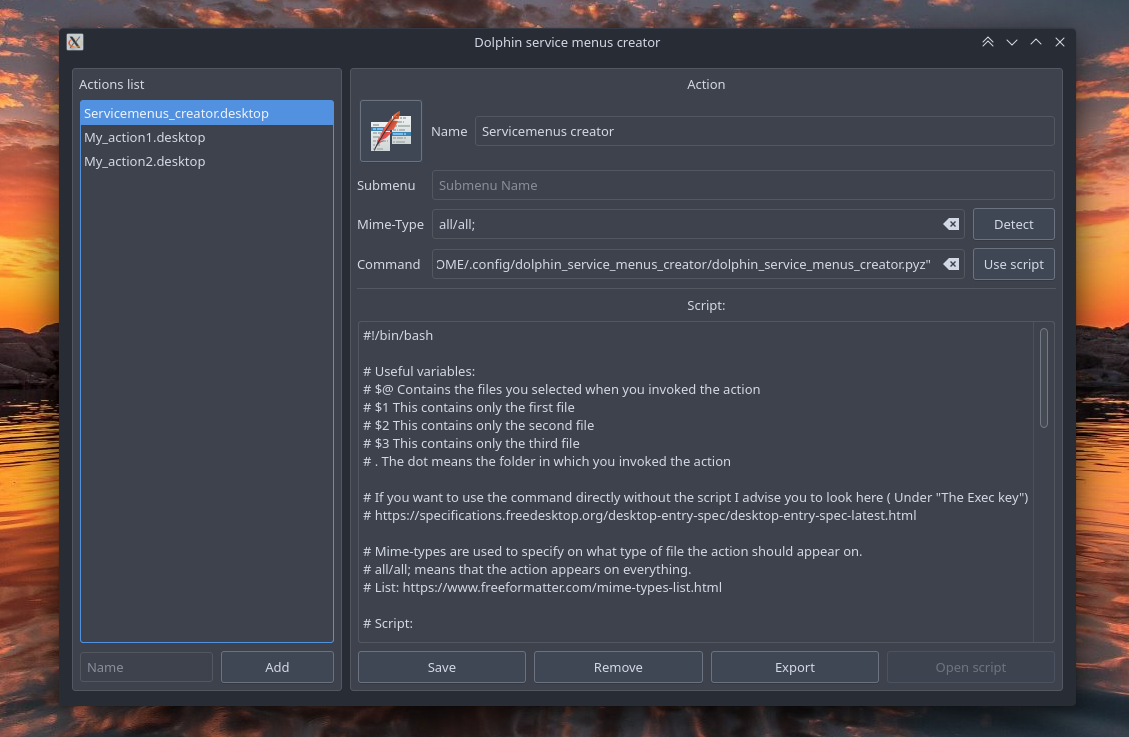
Task: Click the '$3 This contains only the third file' line
Action: coord(472,443)
